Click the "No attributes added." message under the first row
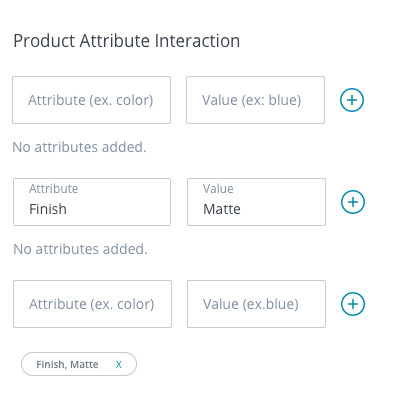This screenshot has width=400, height=402. pos(79,147)
